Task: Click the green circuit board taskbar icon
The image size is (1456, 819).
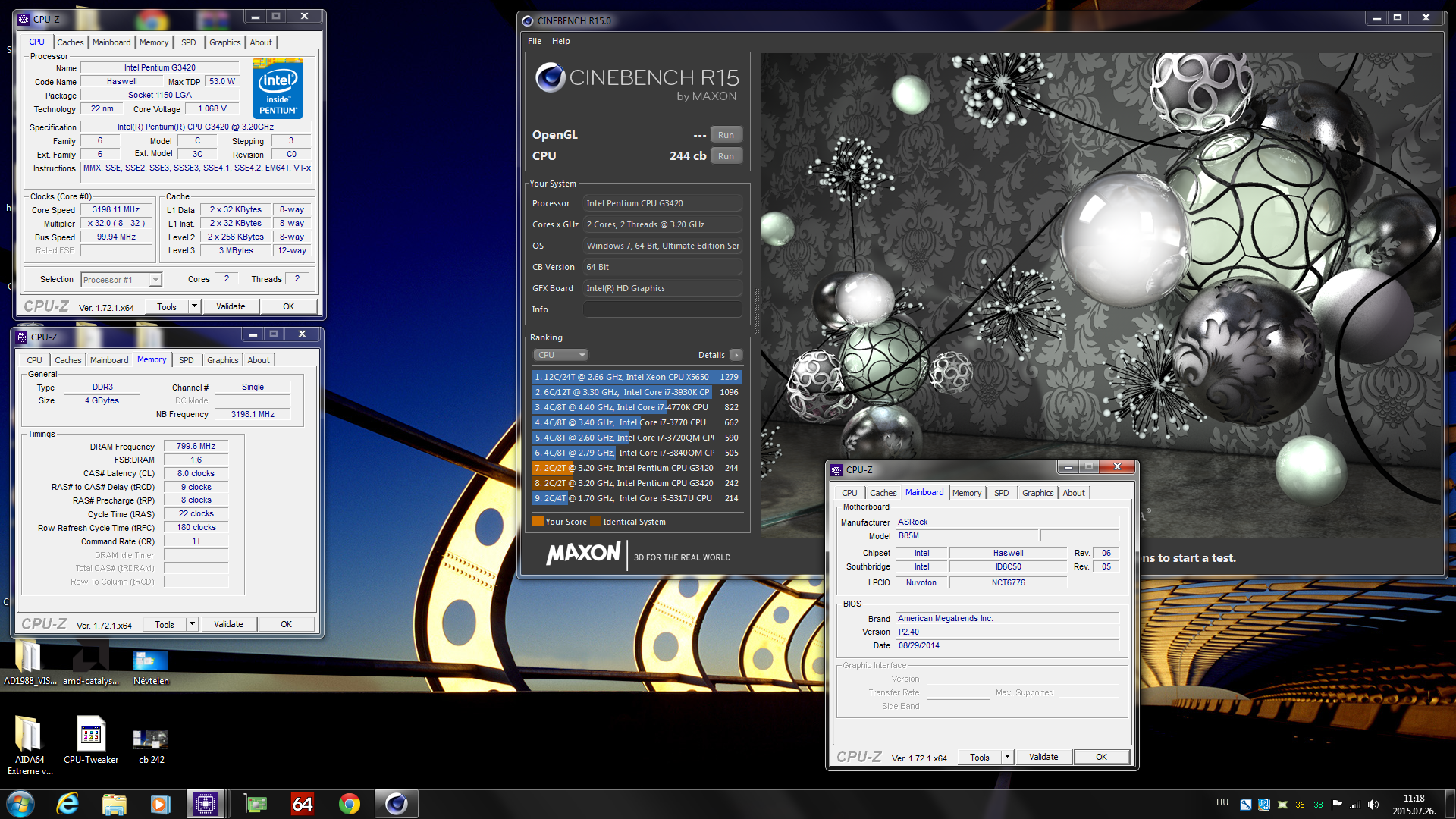Action: 256,803
